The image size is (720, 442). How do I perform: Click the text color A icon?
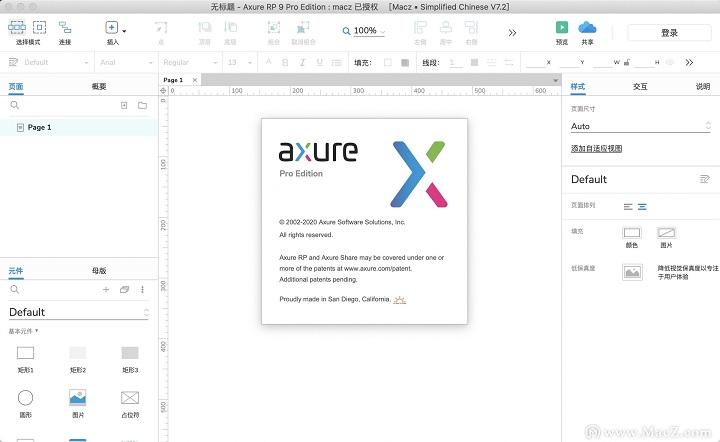(269, 62)
